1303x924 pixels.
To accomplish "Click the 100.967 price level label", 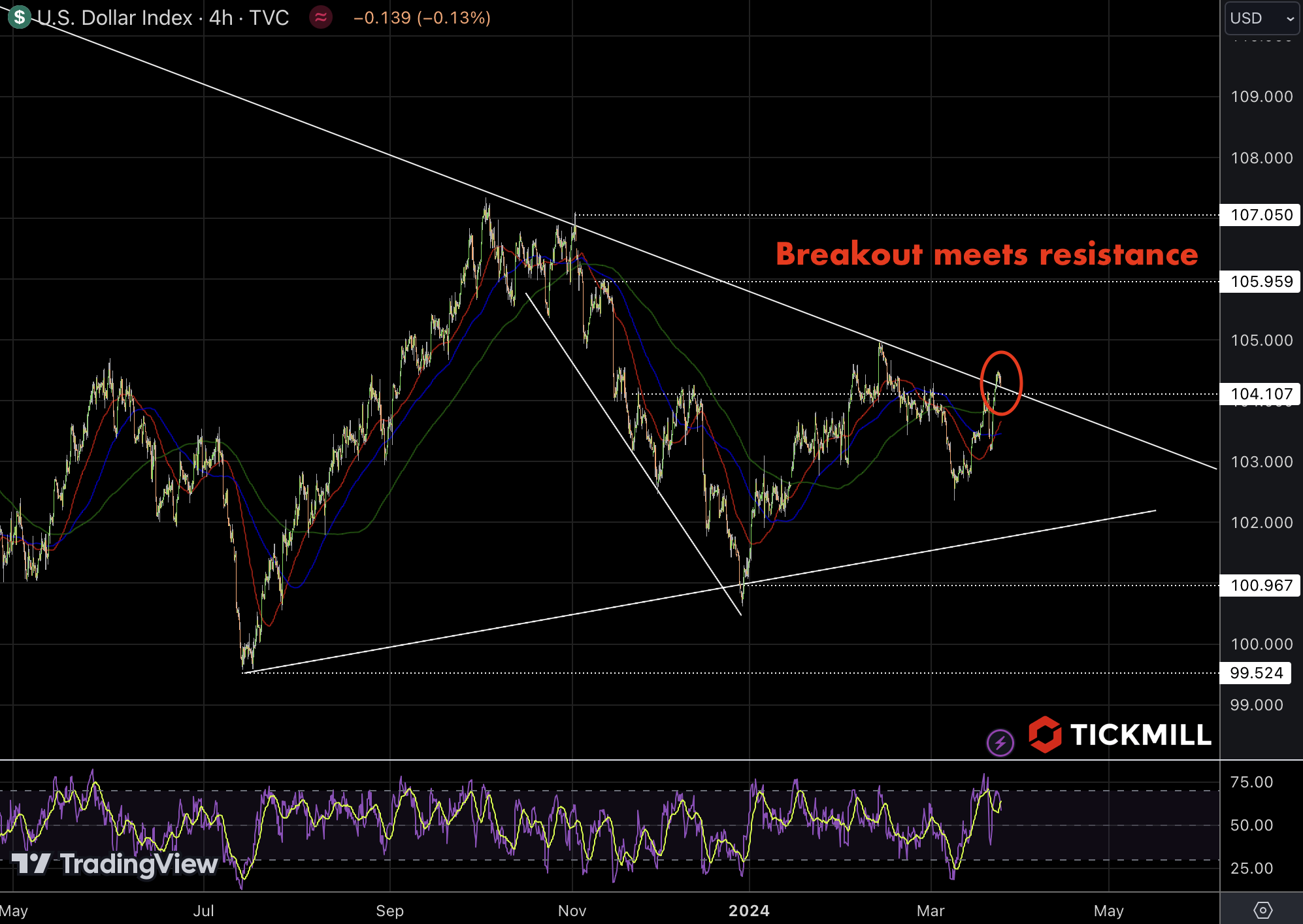I will 1261,586.
